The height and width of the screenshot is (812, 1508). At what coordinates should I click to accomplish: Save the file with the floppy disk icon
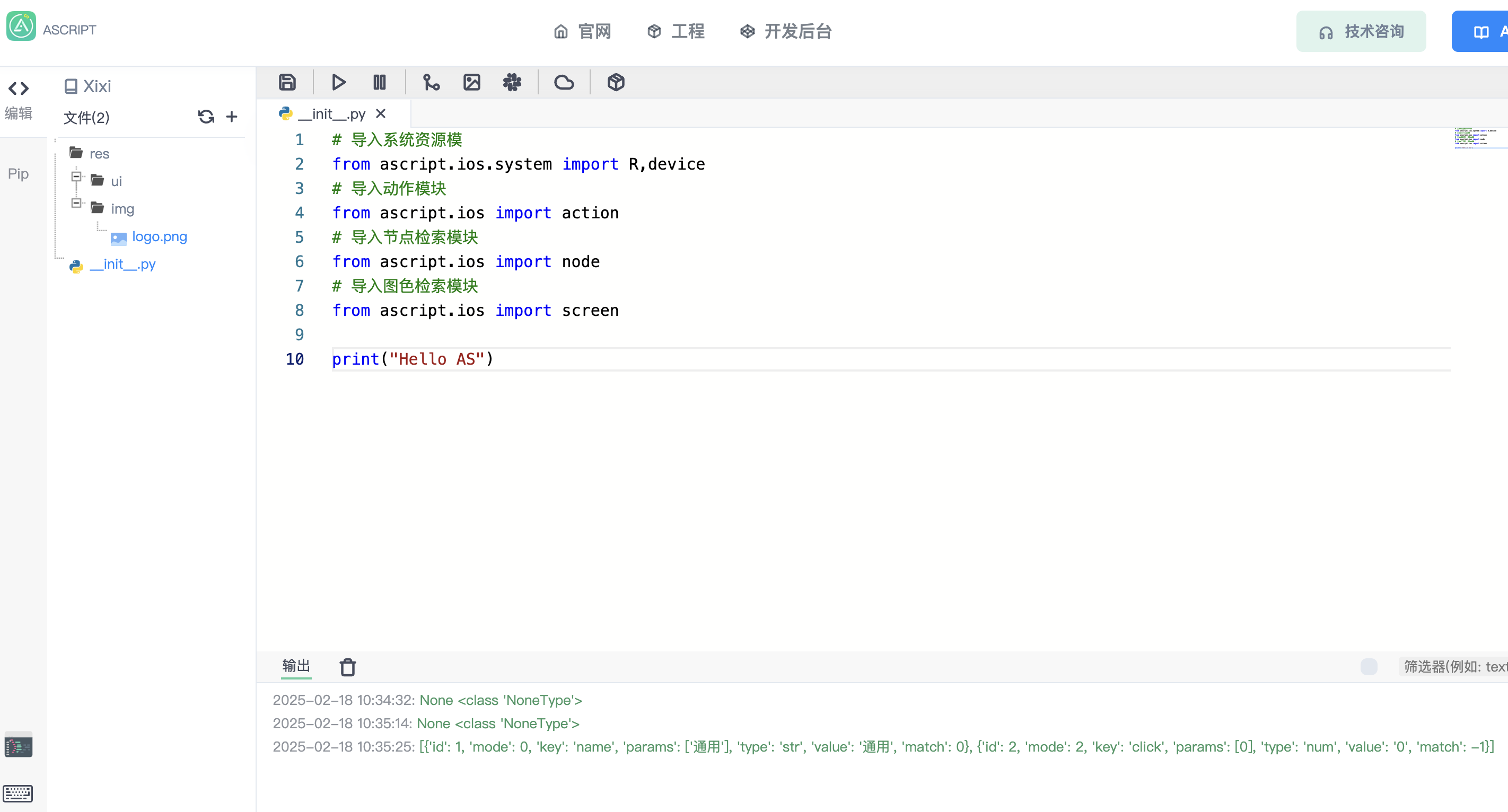pyautogui.click(x=287, y=83)
